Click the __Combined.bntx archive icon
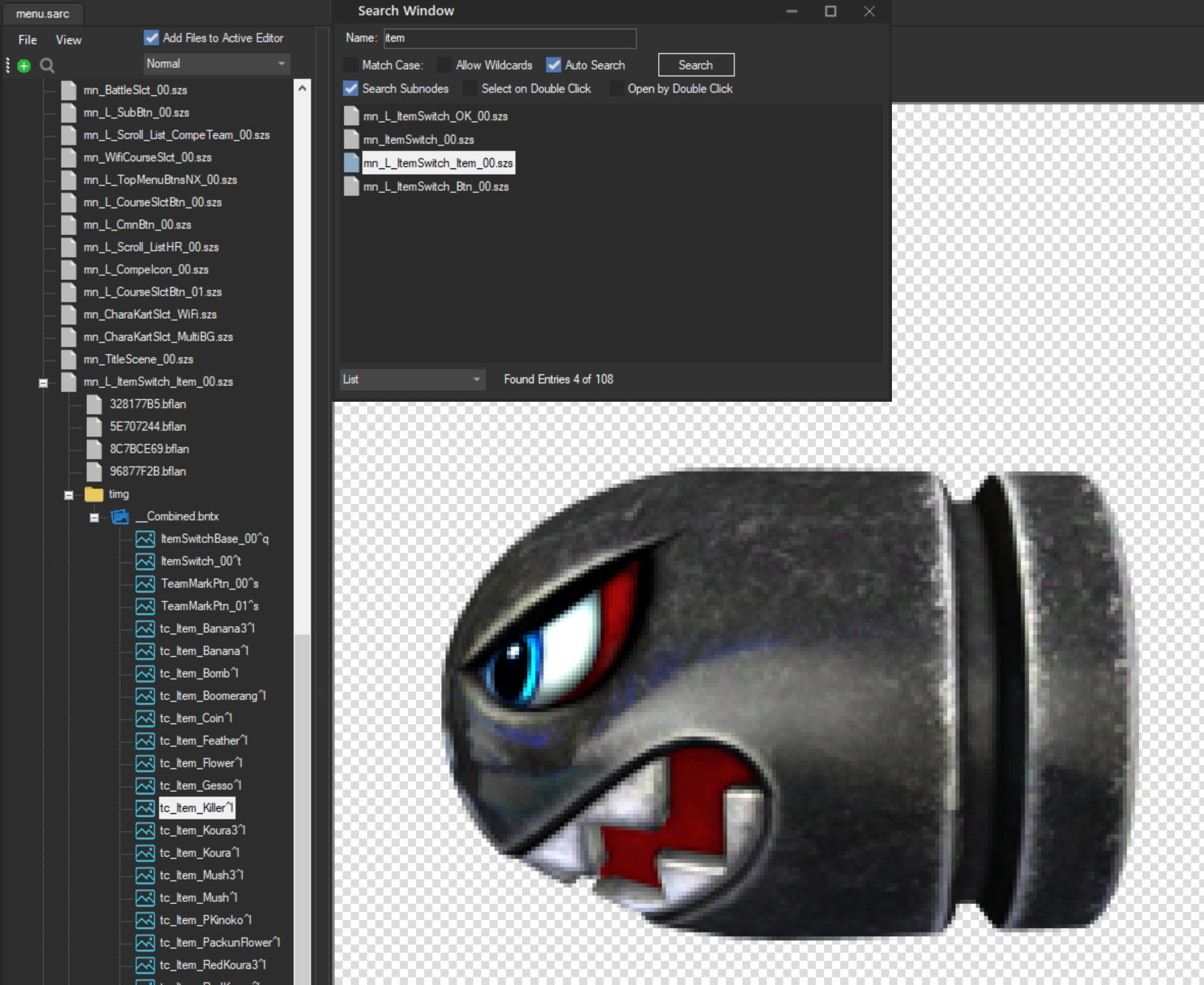The width and height of the screenshot is (1204, 985). point(120,517)
